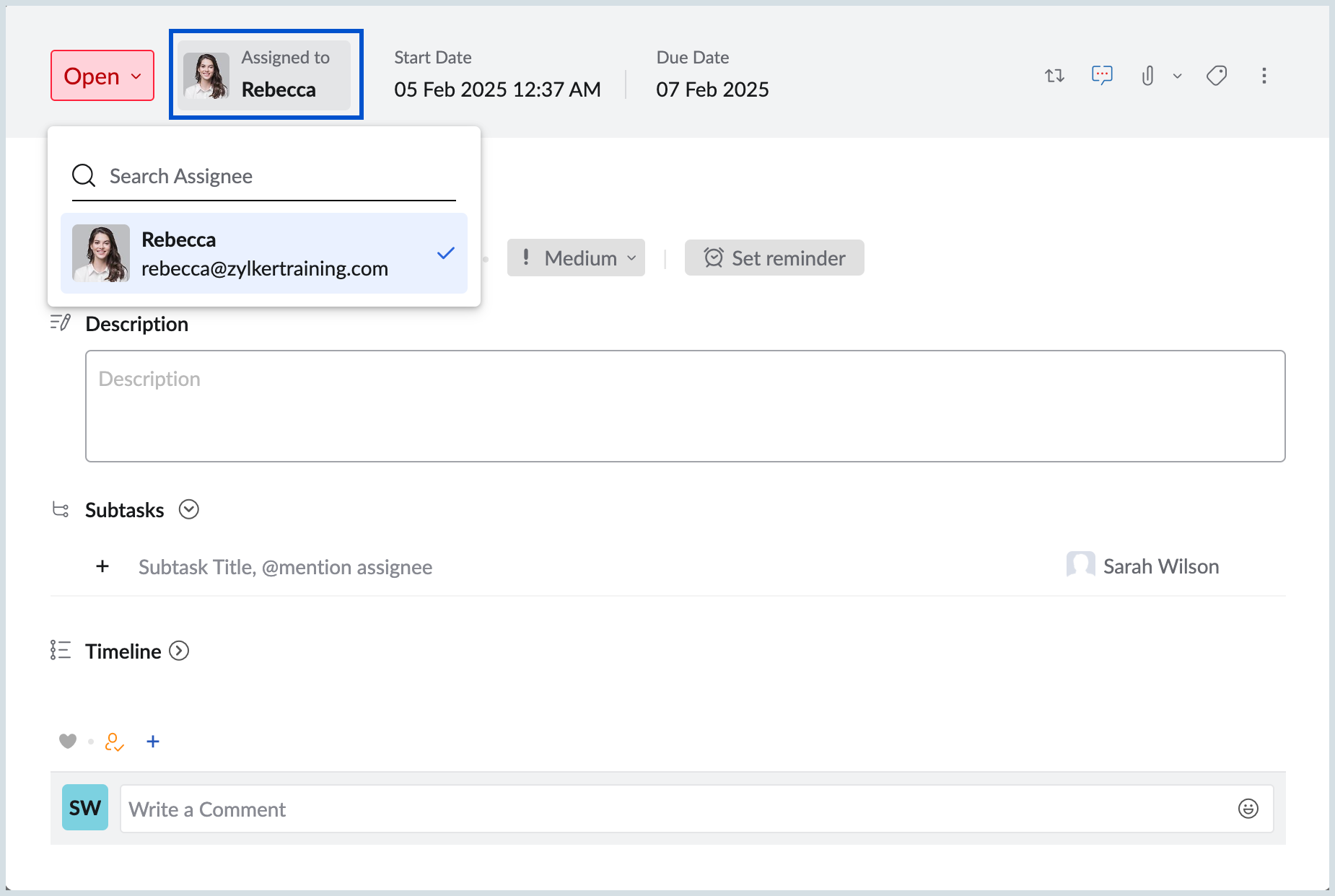Expand the attachment options arrow
This screenshot has width=1335, height=896.
click(1178, 76)
